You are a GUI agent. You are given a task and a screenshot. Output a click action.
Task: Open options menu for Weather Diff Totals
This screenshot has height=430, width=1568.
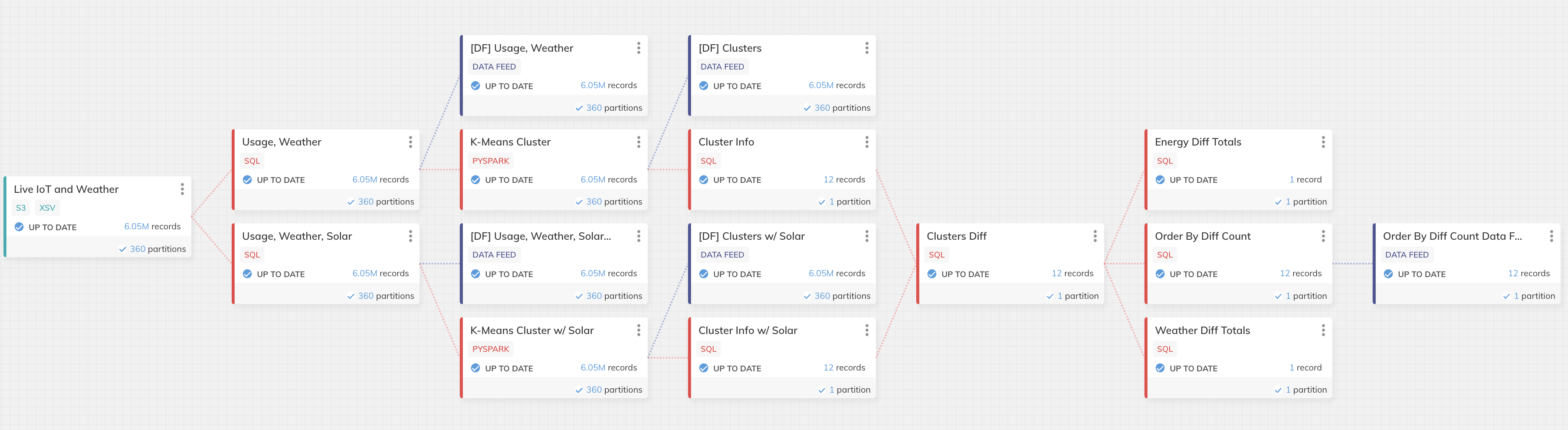[x=1323, y=330]
